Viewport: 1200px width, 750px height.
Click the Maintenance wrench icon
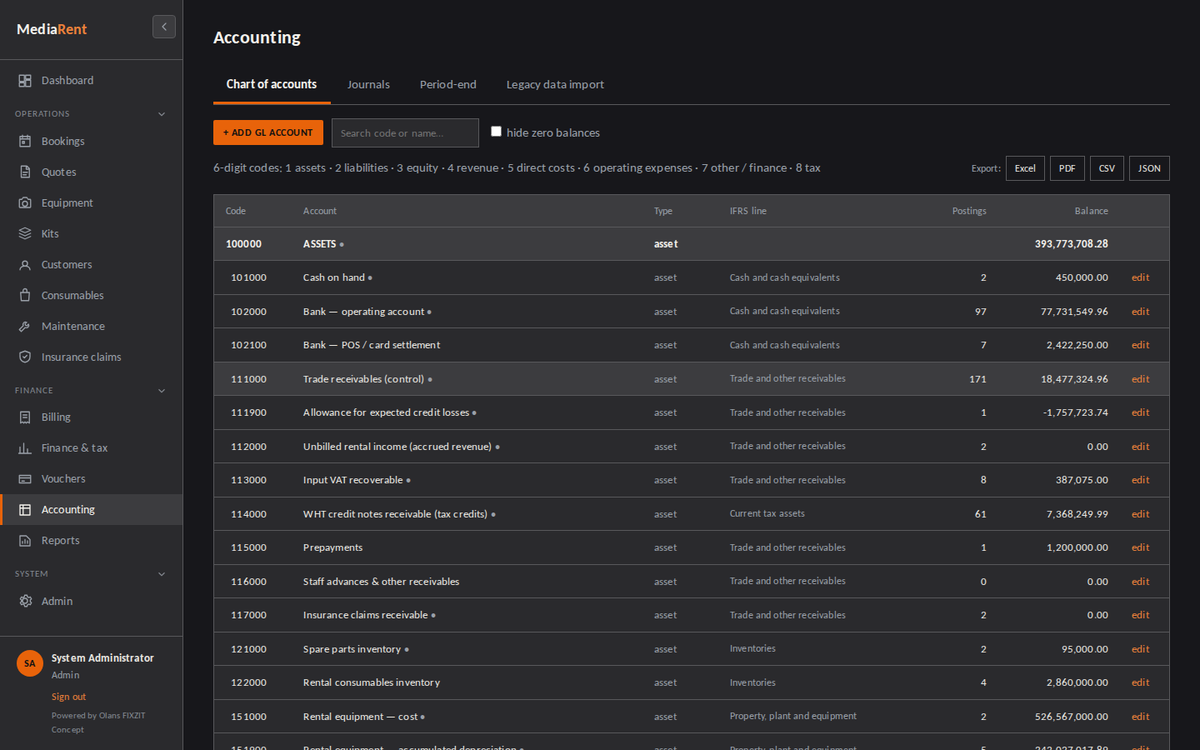pos(25,326)
